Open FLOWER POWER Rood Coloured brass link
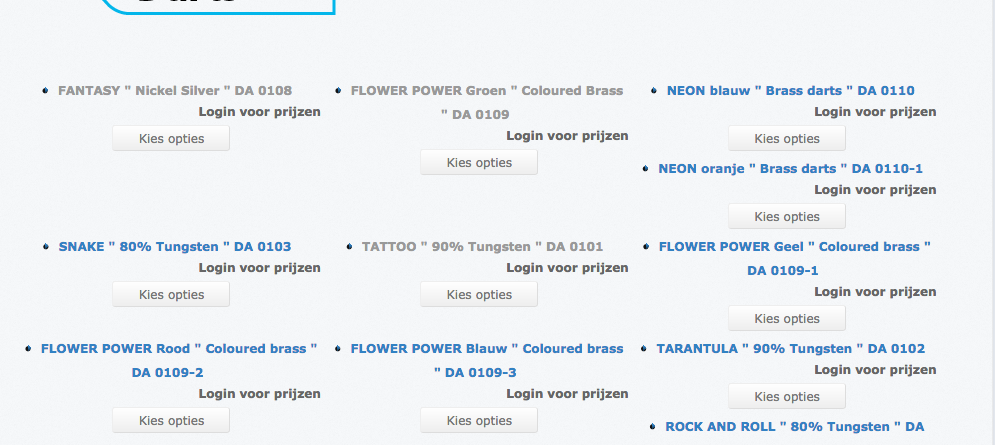 click(178, 349)
